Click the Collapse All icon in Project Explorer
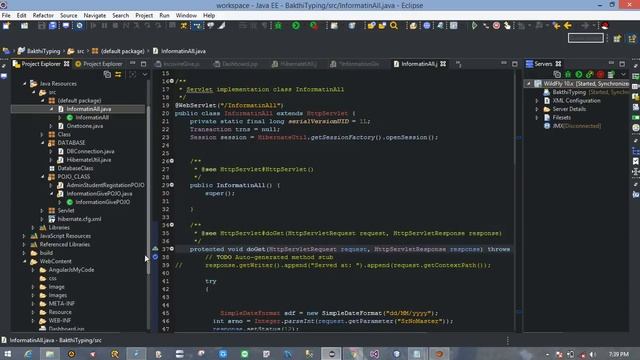 107,75
